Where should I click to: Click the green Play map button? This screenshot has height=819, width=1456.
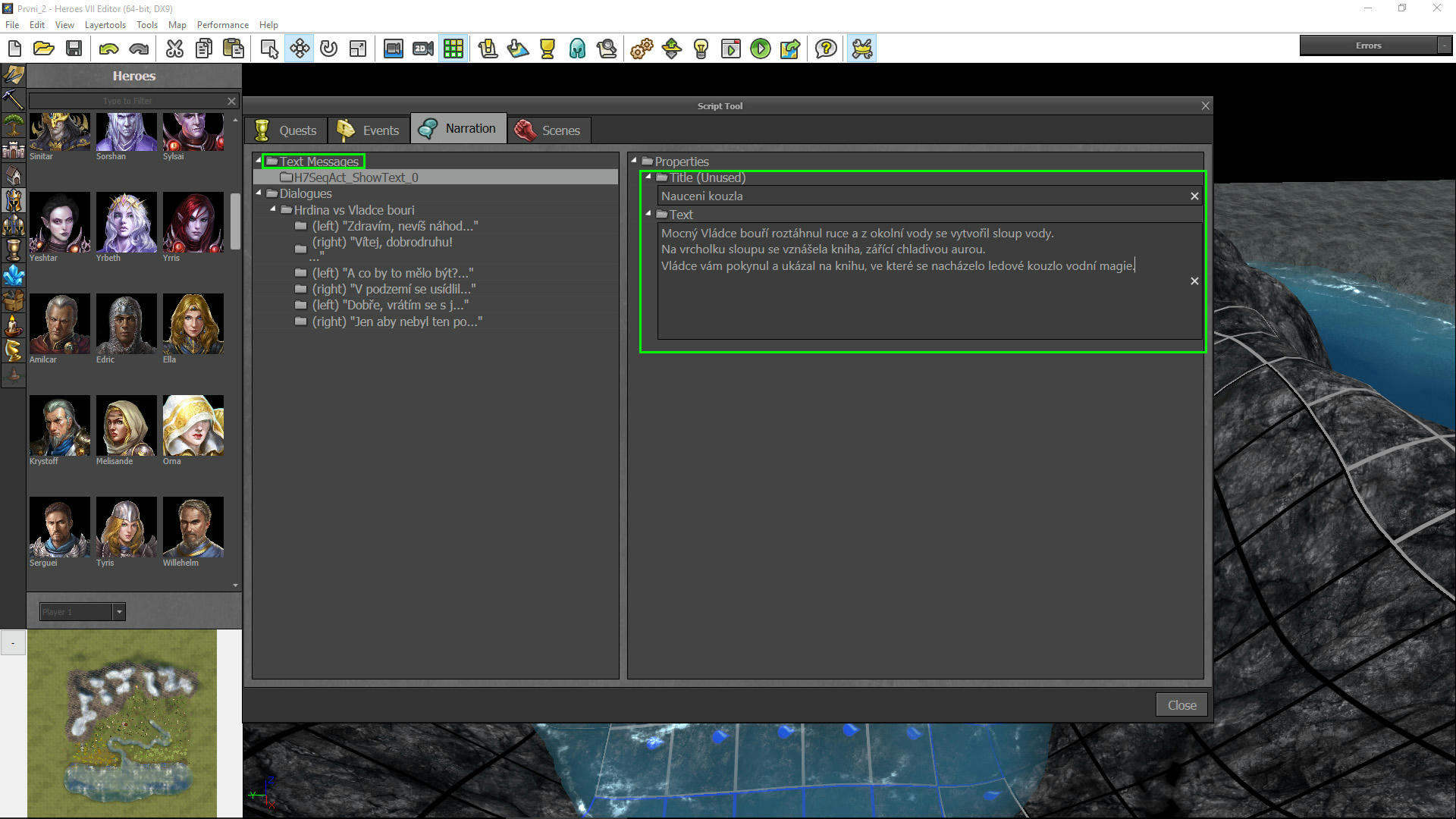click(x=760, y=49)
